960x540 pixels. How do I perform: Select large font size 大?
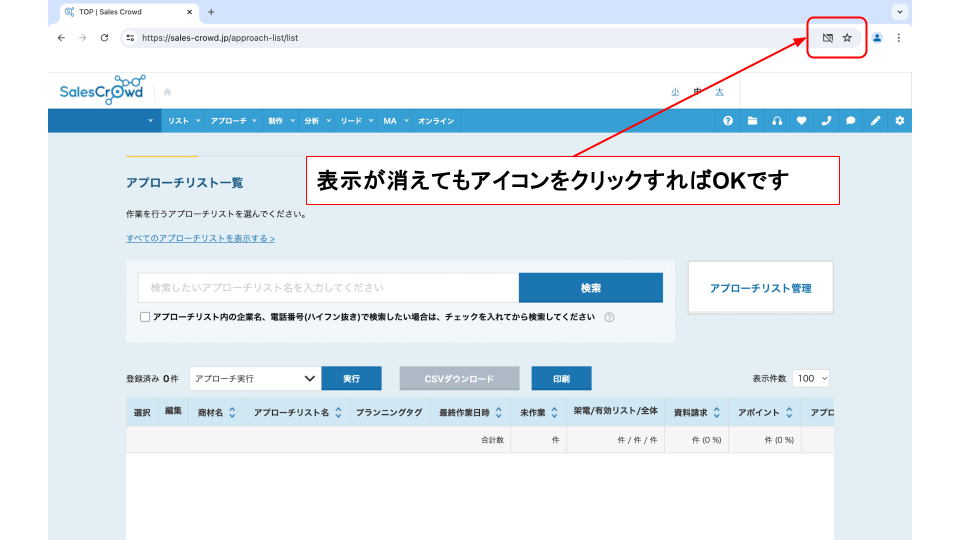tap(719, 92)
